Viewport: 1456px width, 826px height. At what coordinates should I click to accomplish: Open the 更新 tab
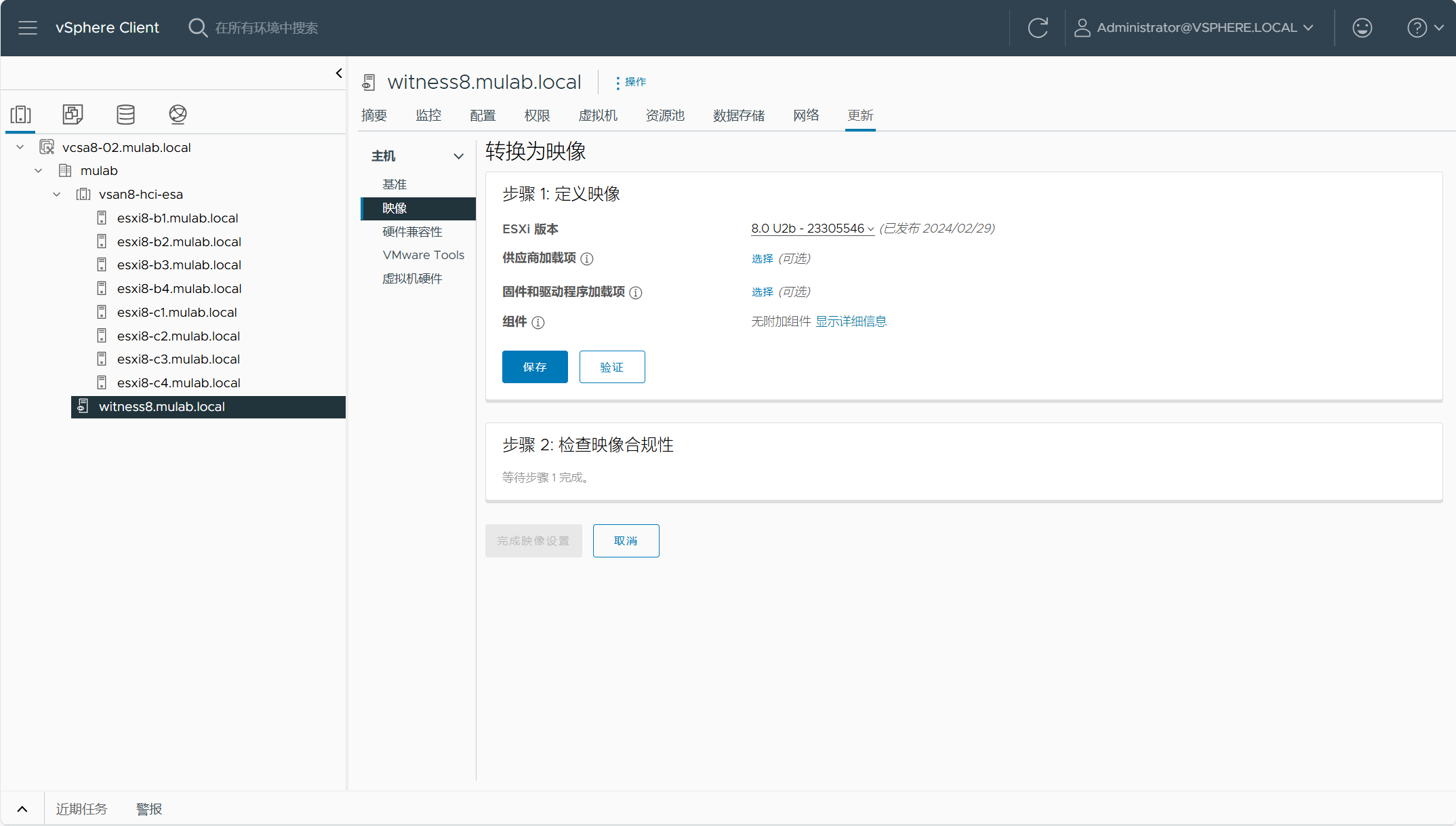point(860,115)
